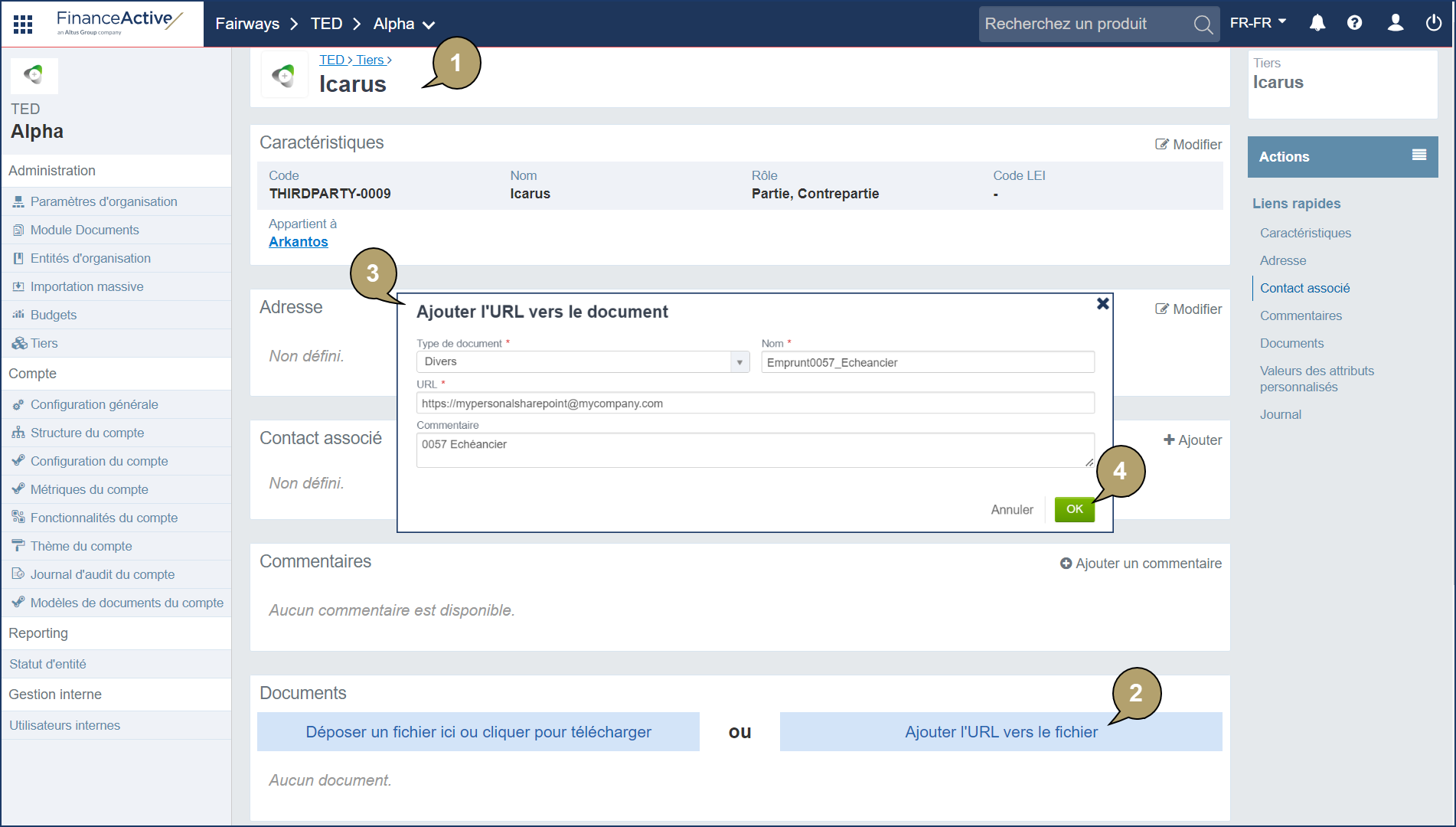Click into the URL input field

click(755, 404)
